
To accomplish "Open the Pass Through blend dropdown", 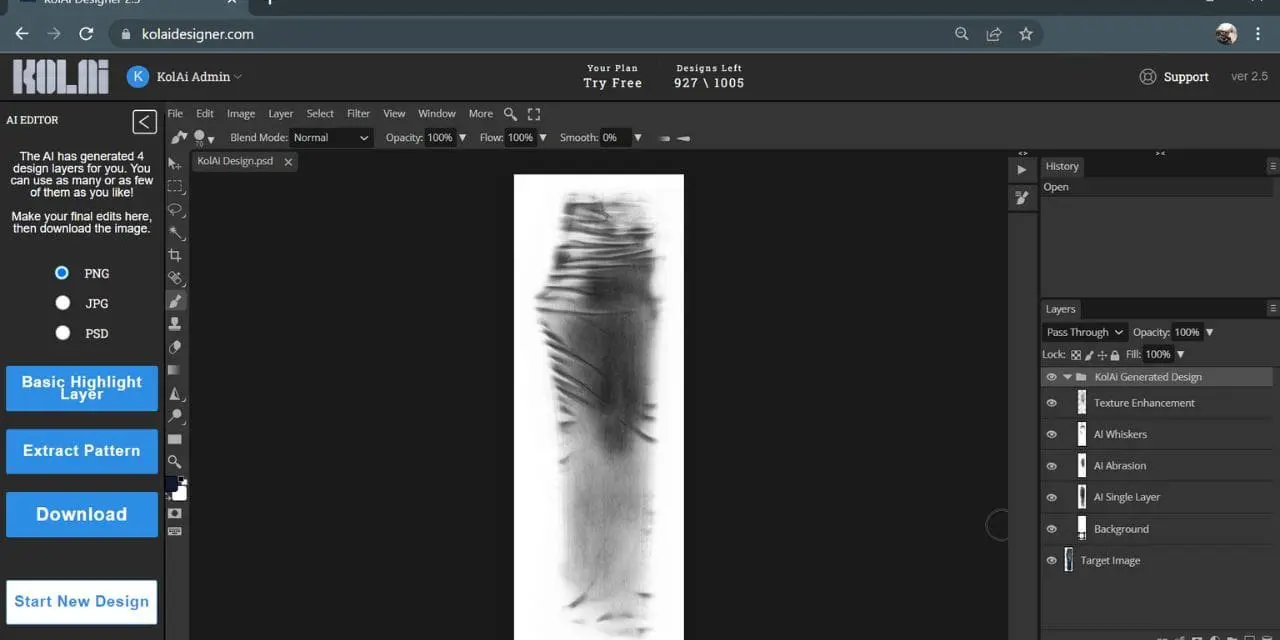I will [1084, 332].
